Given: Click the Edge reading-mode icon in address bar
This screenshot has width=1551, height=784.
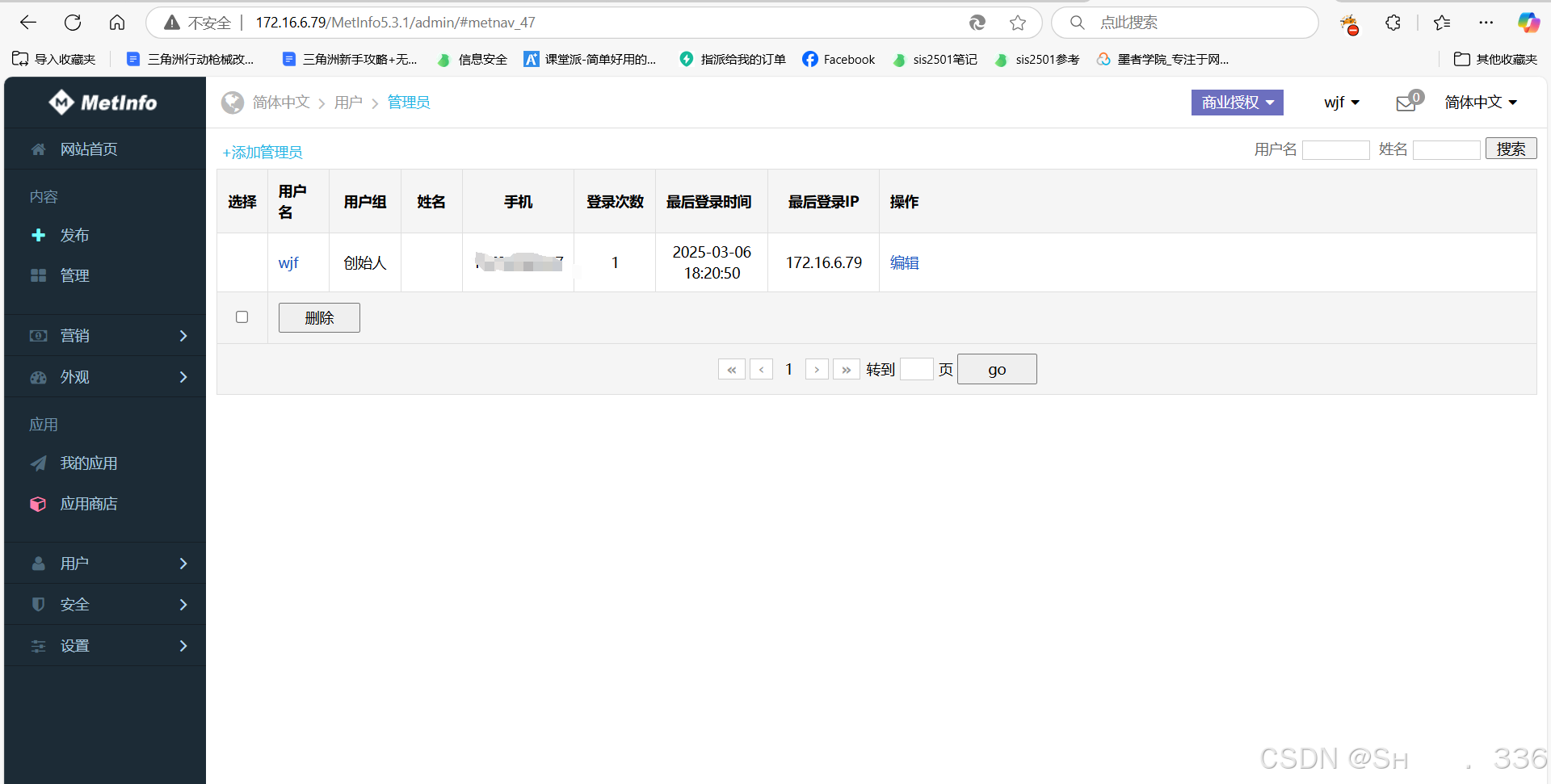Looking at the screenshot, I should tap(977, 23).
